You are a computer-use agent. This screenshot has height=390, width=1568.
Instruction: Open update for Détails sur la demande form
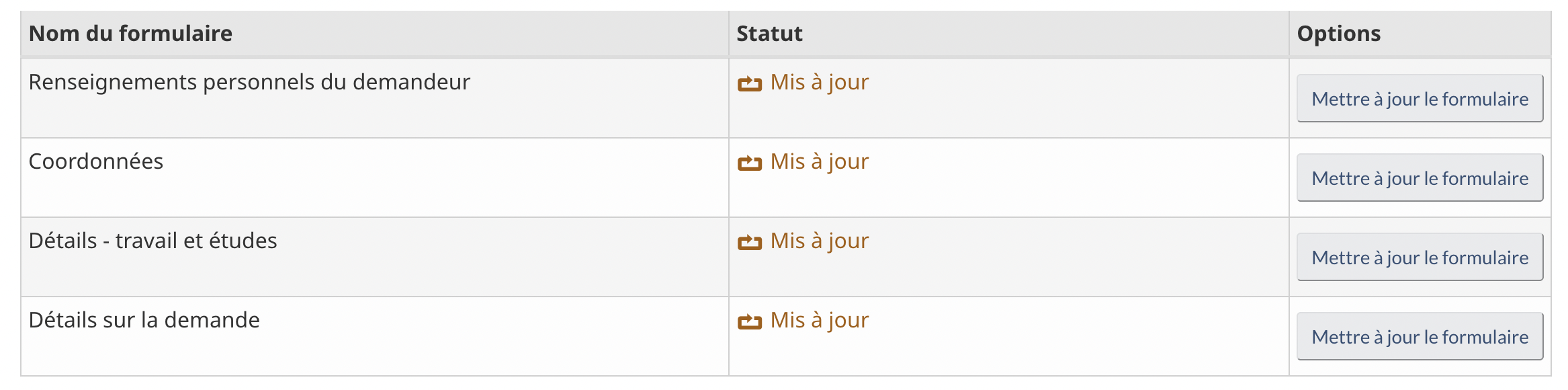tap(1420, 337)
